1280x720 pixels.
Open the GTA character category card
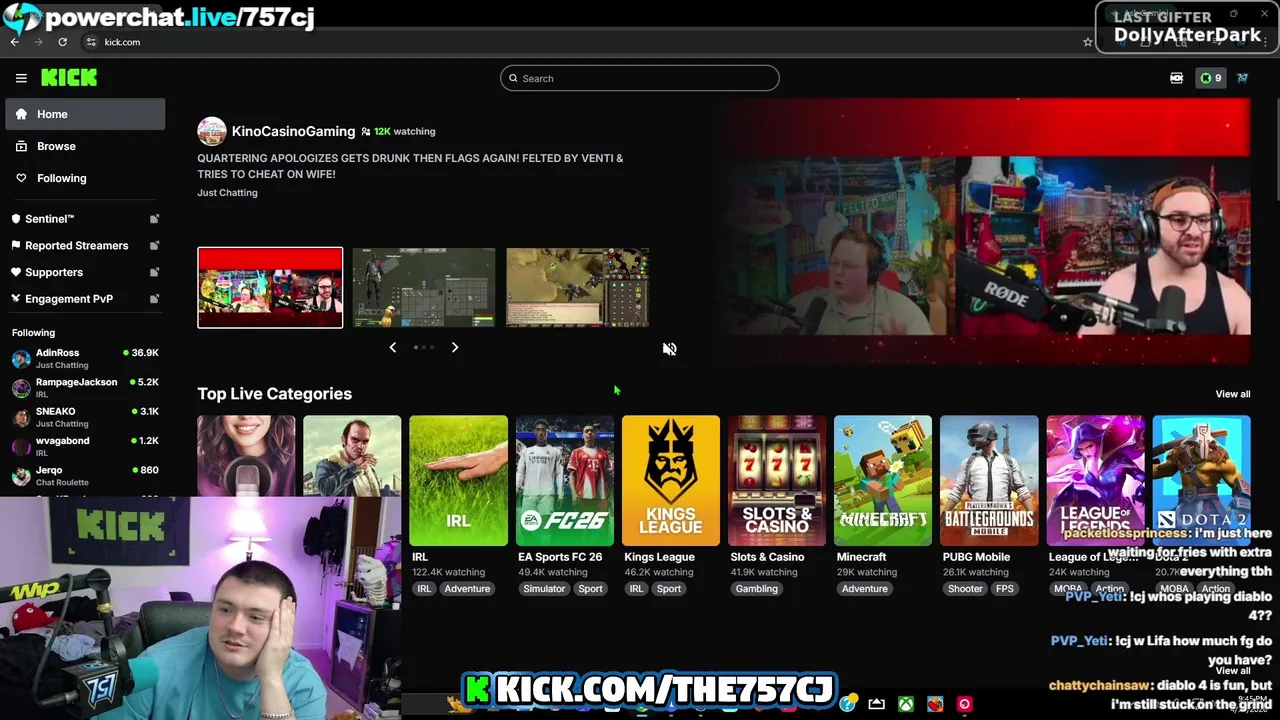352,456
